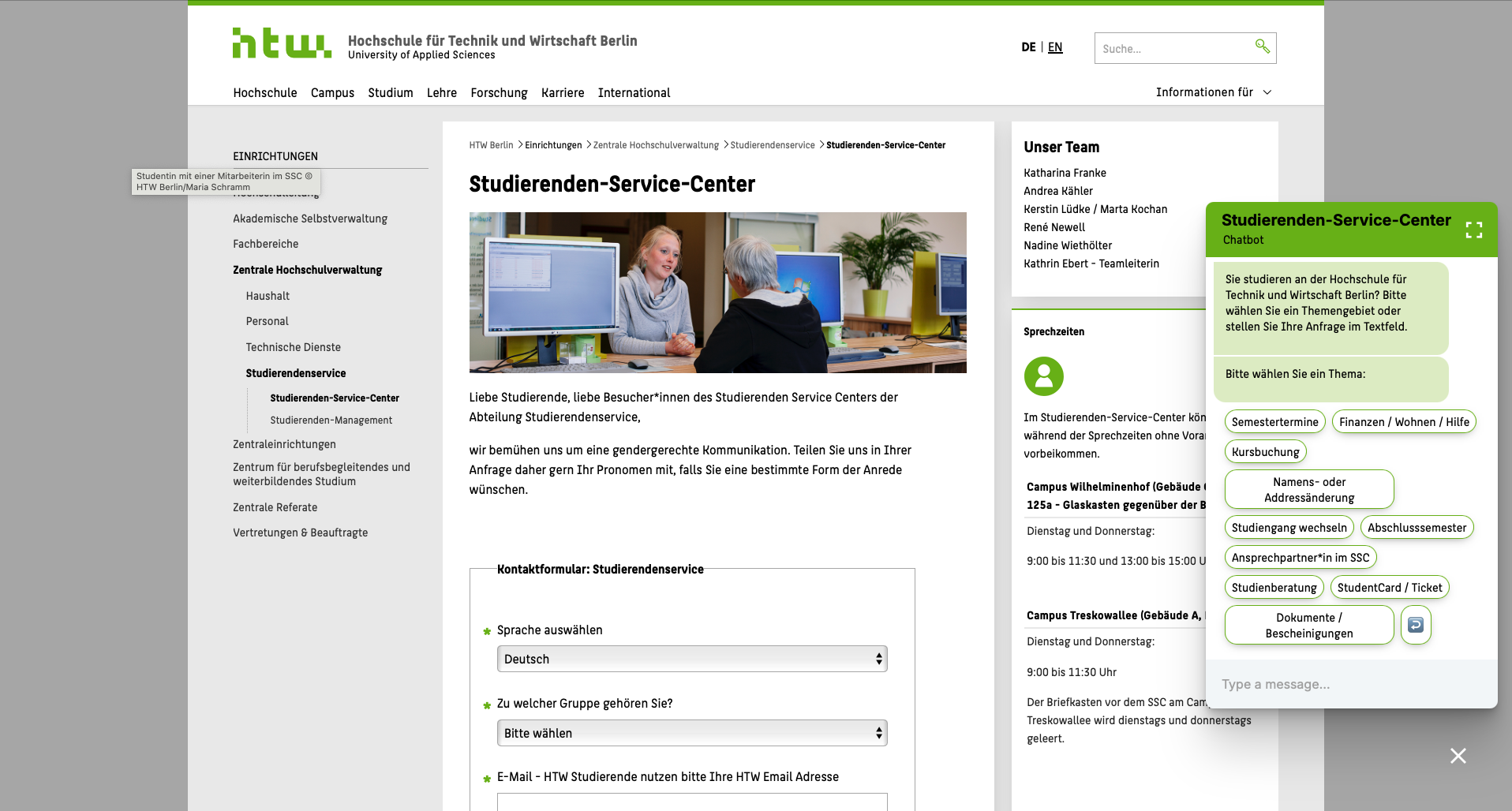Viewport: 1512px width, 811px height.
Task: Open Akademische Selbstverwaltung in sidebar
Action: click(310, 219)
